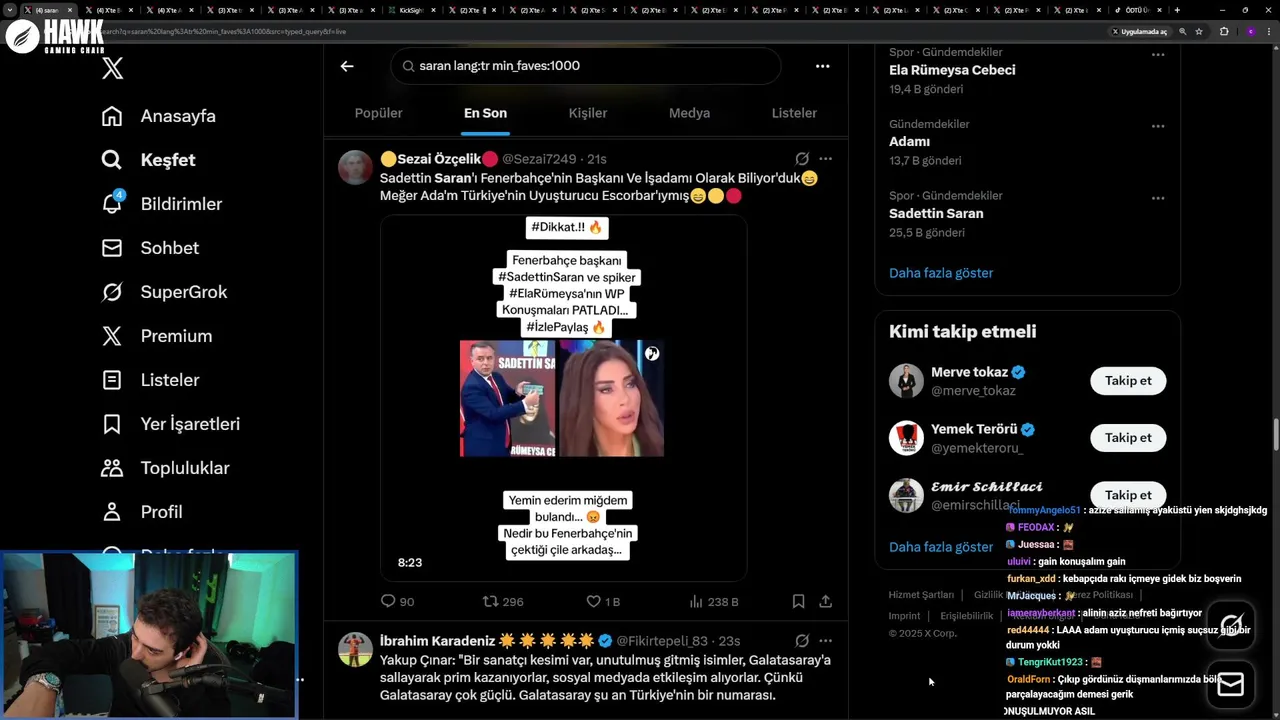Screen dimensions: 1280x720
Task: Open Profil in sidebar
Action: [x=141, y=512]
